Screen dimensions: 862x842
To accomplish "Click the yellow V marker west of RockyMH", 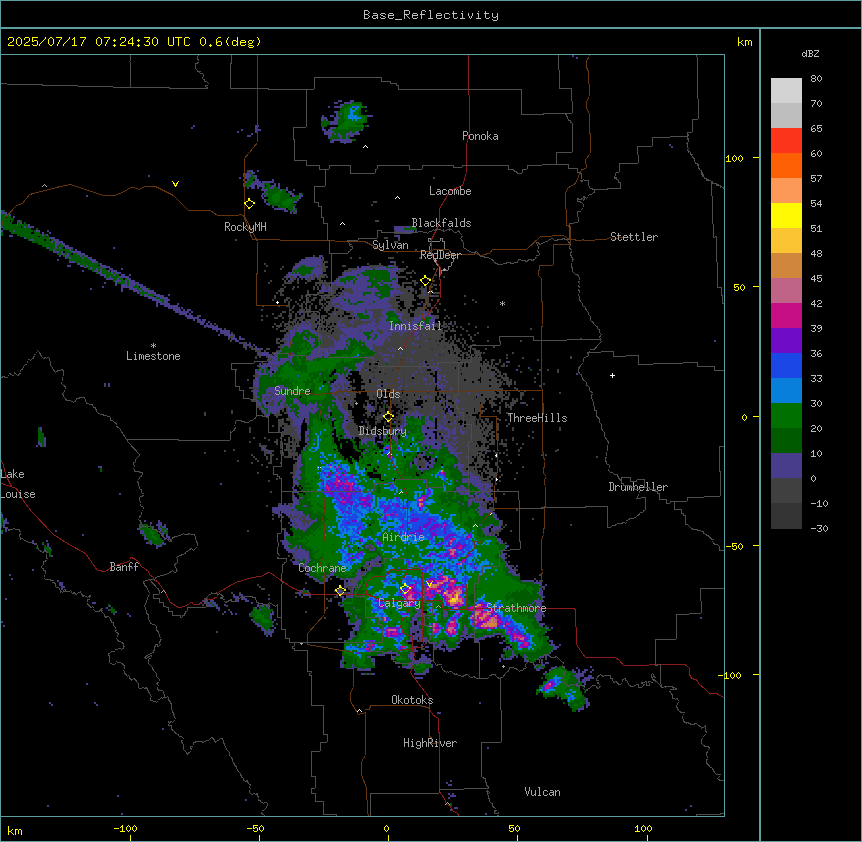I will click(175, 184).
